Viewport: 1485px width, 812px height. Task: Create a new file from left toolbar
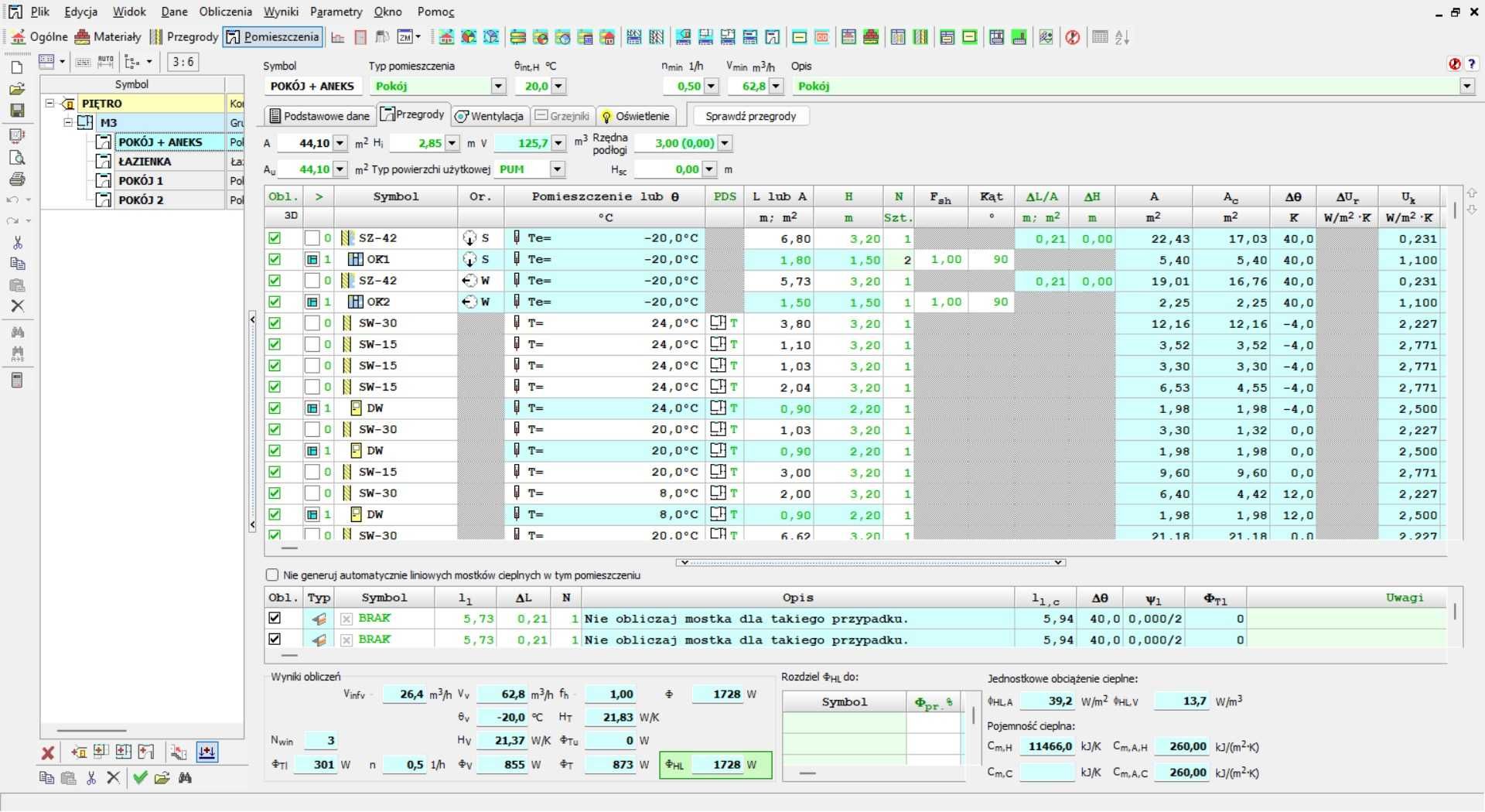17,68
